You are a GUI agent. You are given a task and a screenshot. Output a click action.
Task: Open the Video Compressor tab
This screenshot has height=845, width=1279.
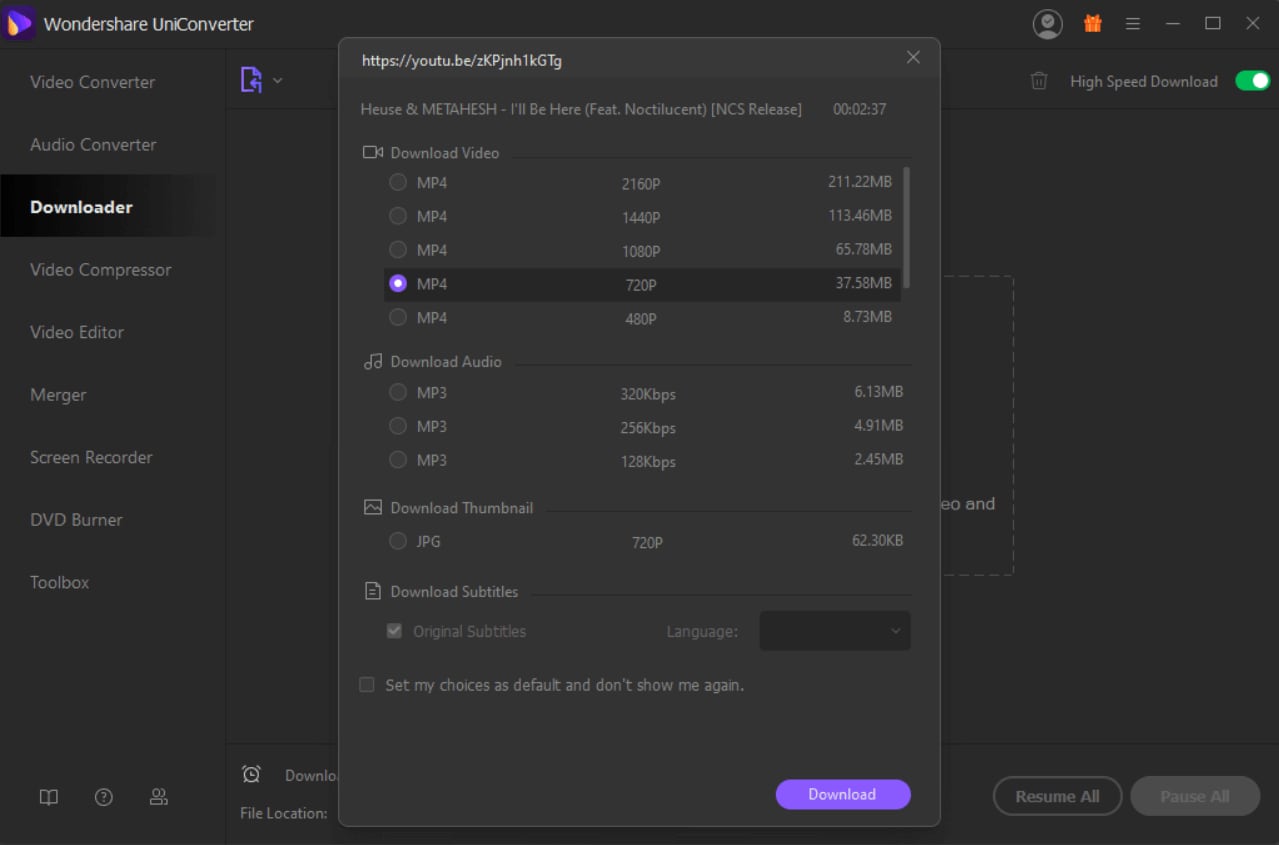(100, 270)
